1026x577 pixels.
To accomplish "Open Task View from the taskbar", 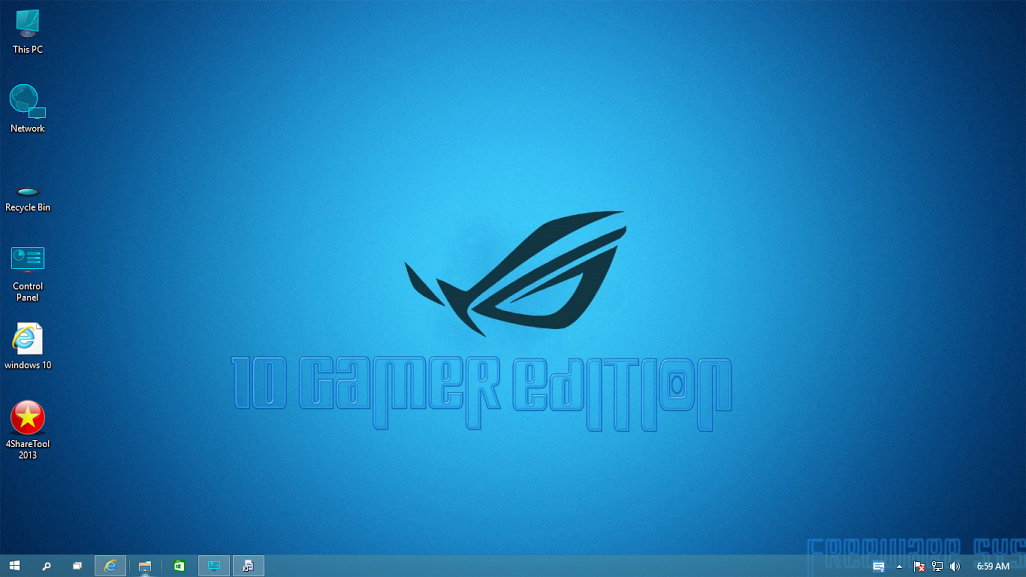I will tap(77, 566).
